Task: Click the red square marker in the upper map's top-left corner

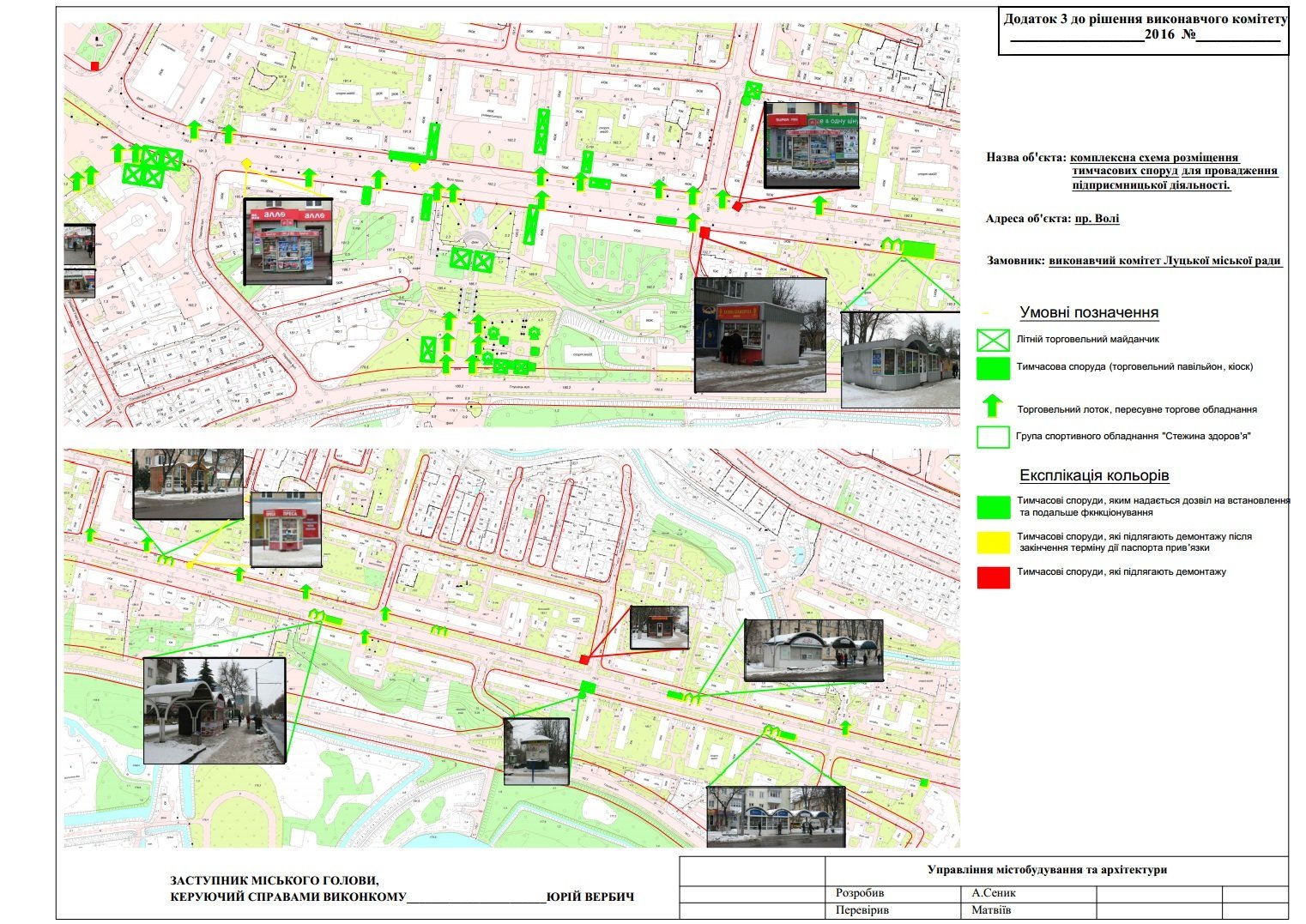Action: point(94,65)
